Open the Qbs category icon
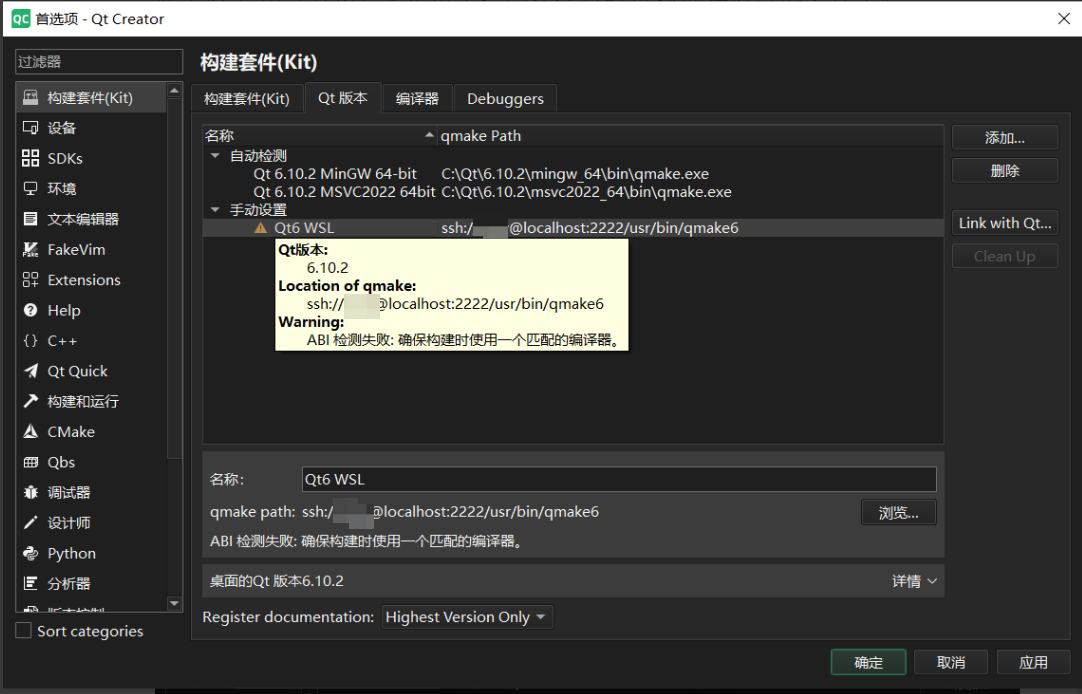Viewport: 1082px width, 694px height. 30,462
